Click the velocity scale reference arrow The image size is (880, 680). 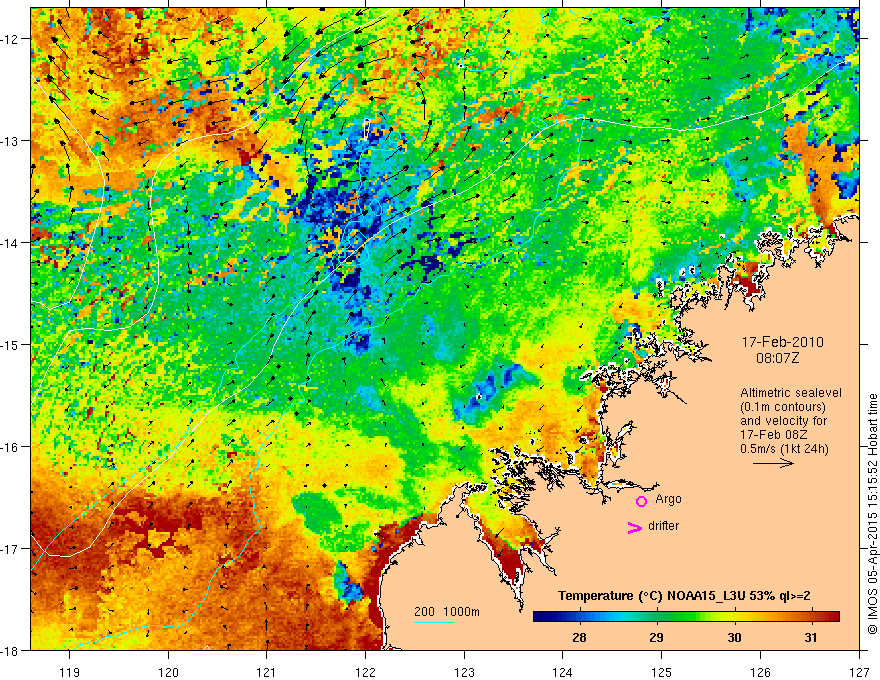point(773,463)
